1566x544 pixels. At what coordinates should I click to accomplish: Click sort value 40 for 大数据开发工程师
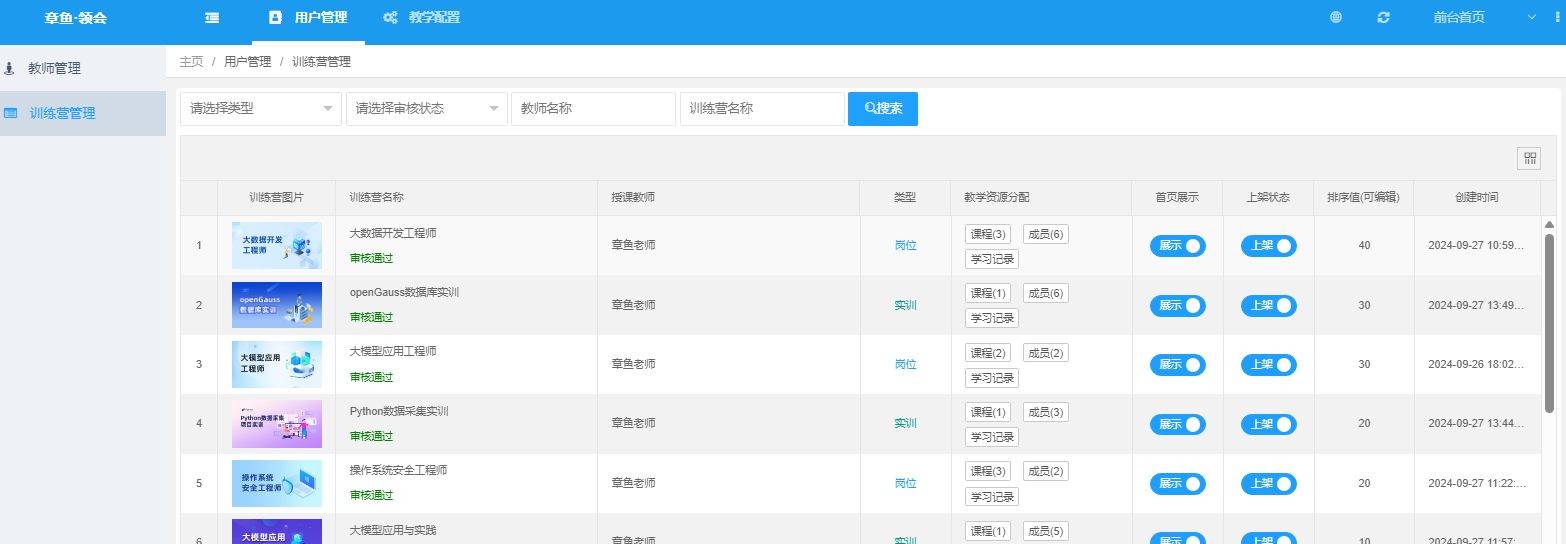pos(1364,246)
